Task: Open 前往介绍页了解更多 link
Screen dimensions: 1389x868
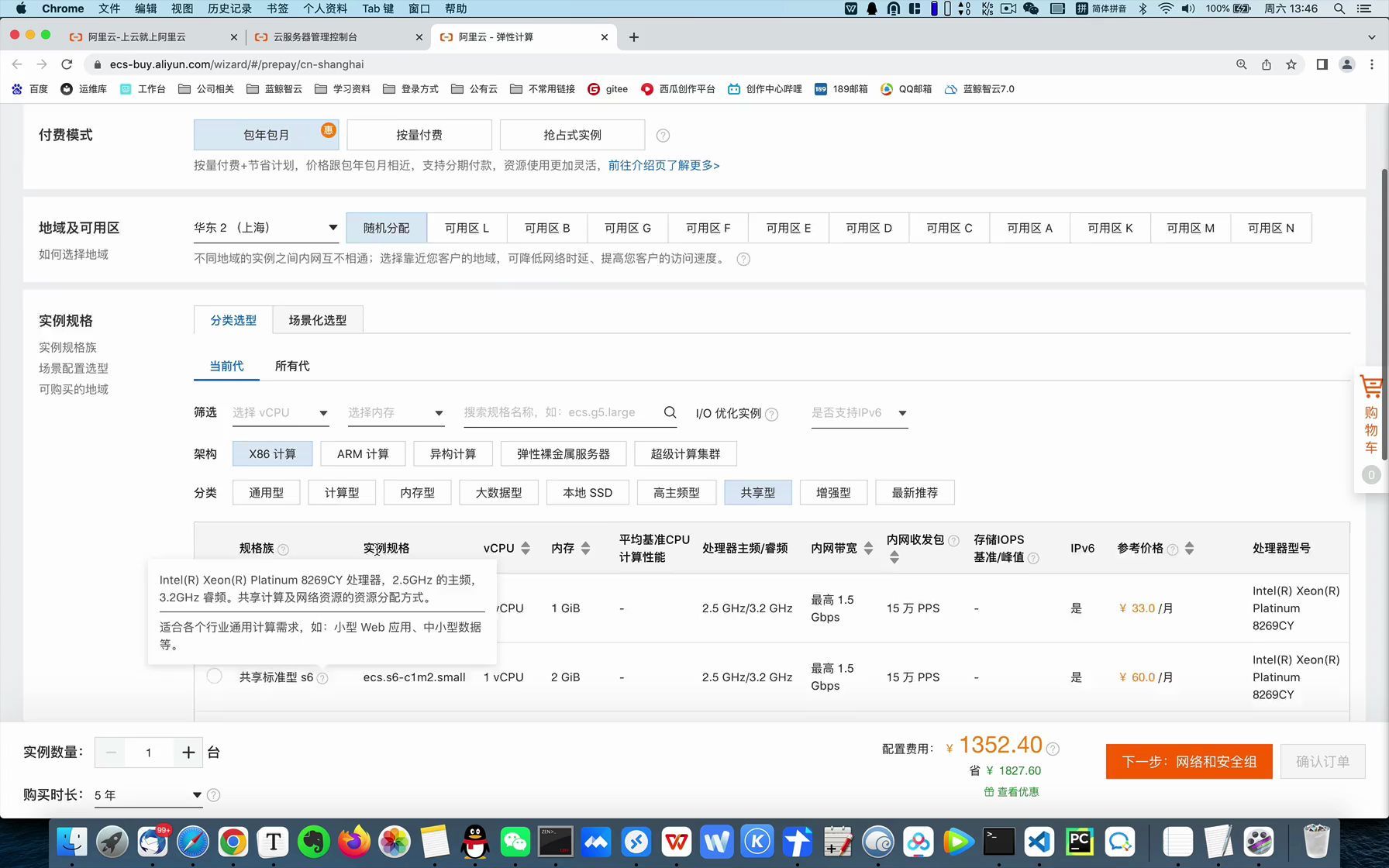Action: (x=663, y=165)
